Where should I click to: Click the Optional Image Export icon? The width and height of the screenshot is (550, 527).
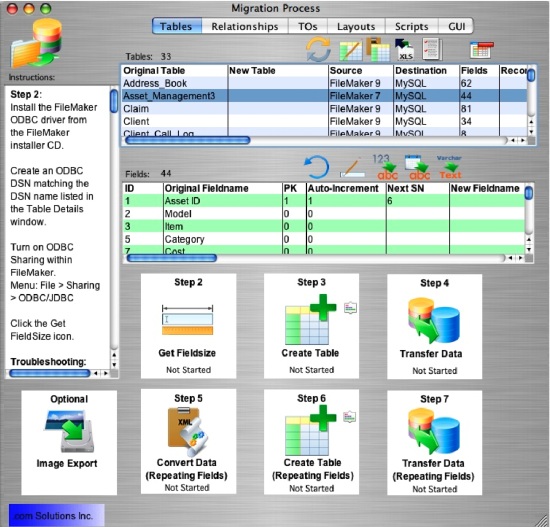(69, 432)
